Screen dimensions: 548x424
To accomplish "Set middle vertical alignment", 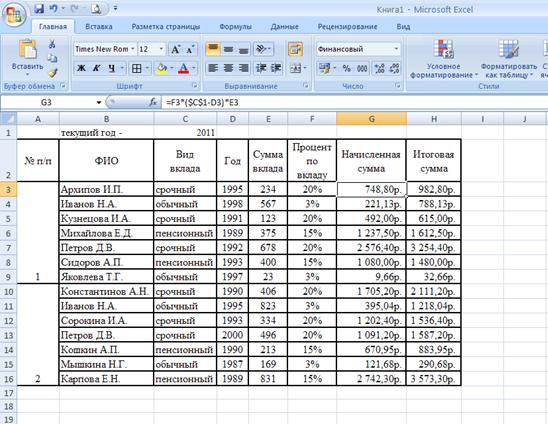I will 228,49.
